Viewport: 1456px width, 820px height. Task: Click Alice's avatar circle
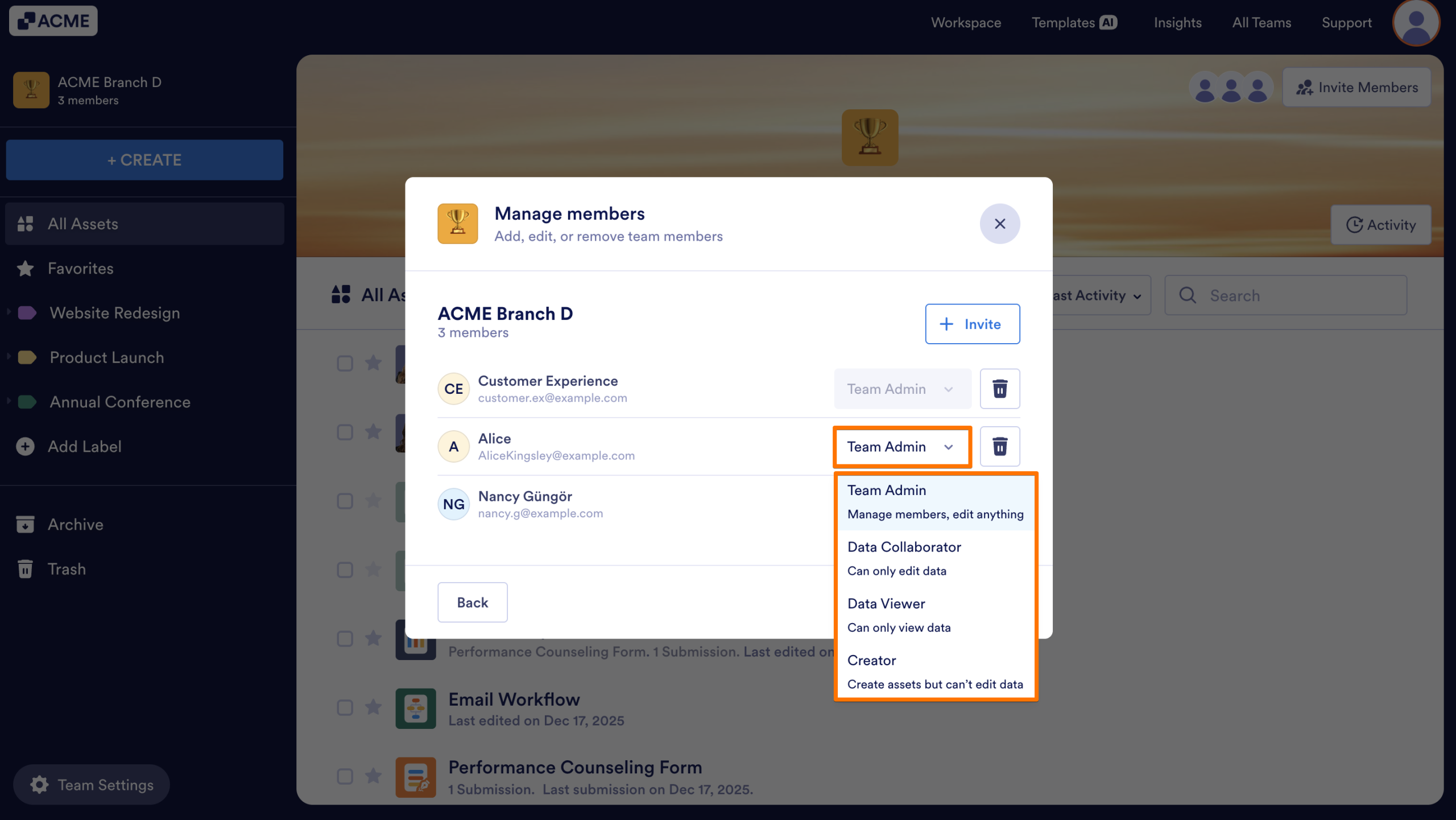(x=453, y=447)
